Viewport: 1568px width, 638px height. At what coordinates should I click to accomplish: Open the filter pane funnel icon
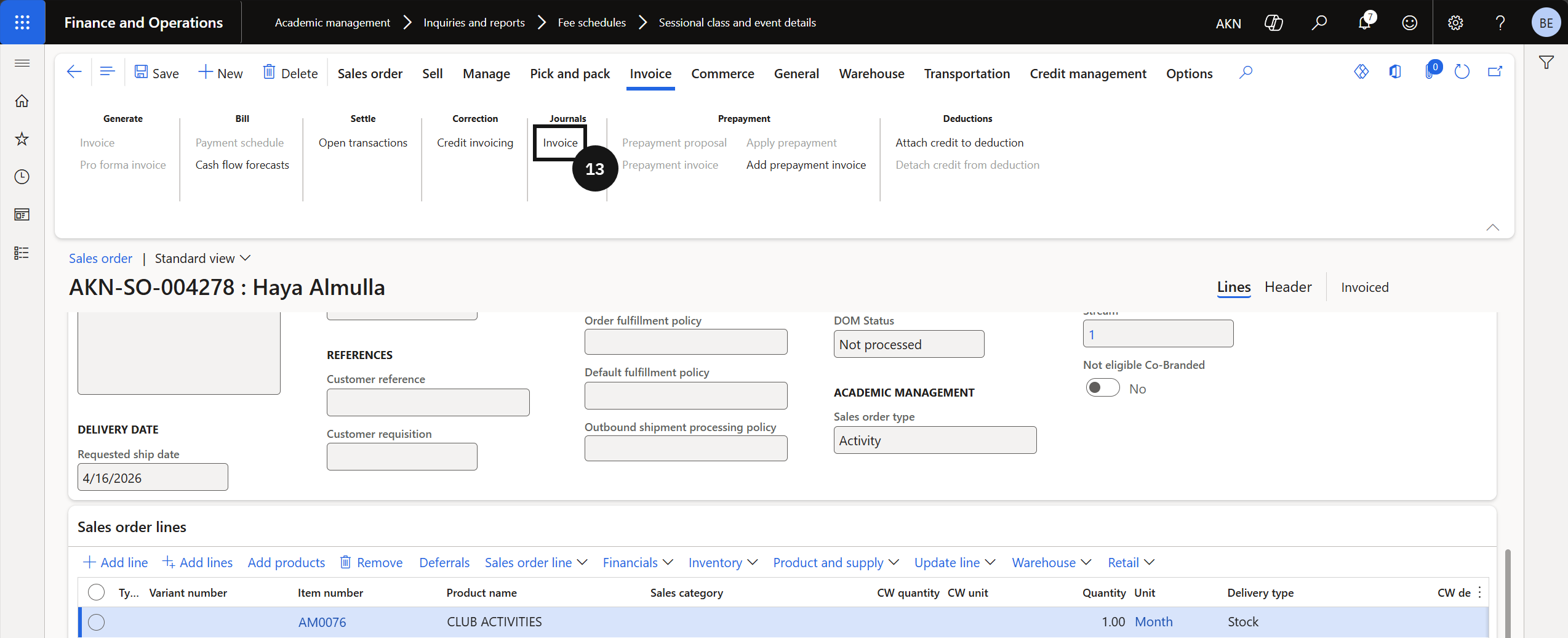tap(1546, 62)
